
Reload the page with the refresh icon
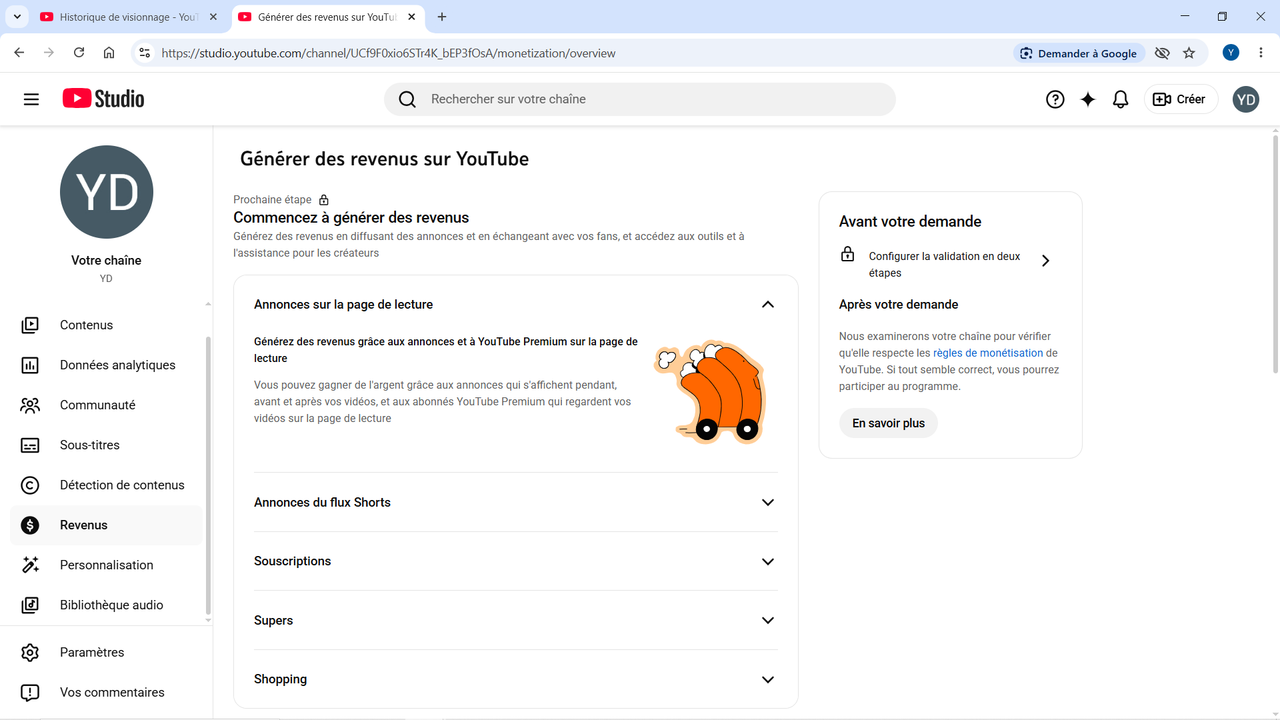79,53
